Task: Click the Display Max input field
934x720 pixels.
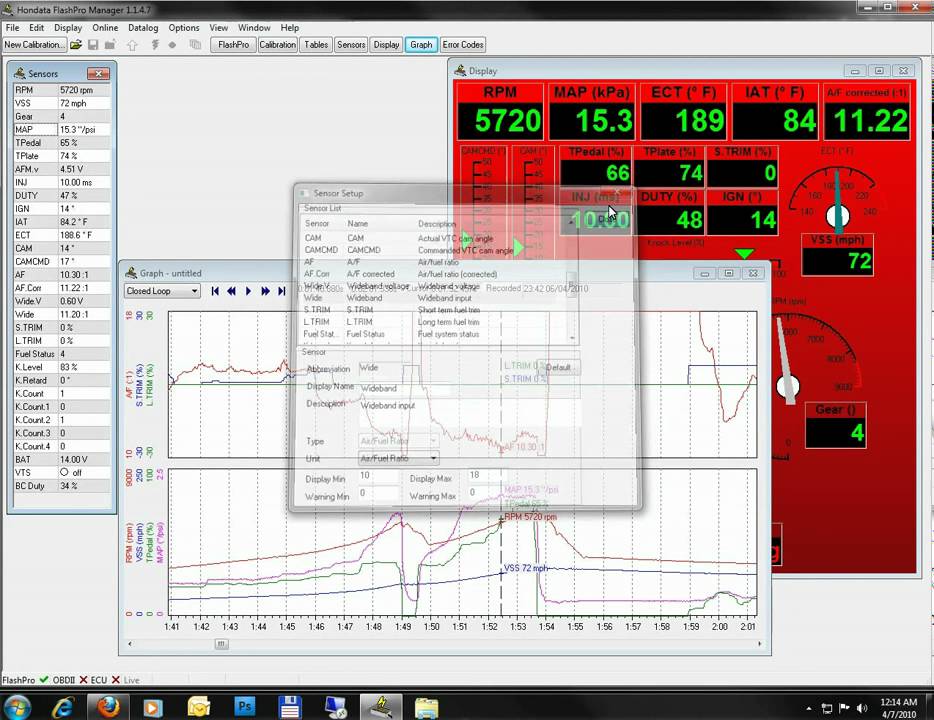Action: click(487, 476)
